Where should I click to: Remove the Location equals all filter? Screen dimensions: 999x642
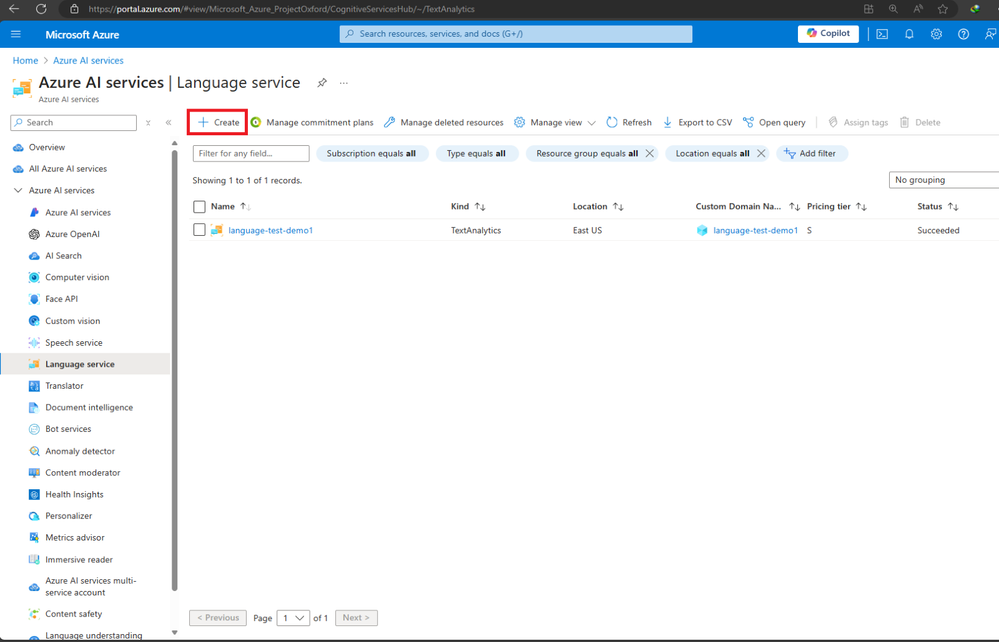761,153
